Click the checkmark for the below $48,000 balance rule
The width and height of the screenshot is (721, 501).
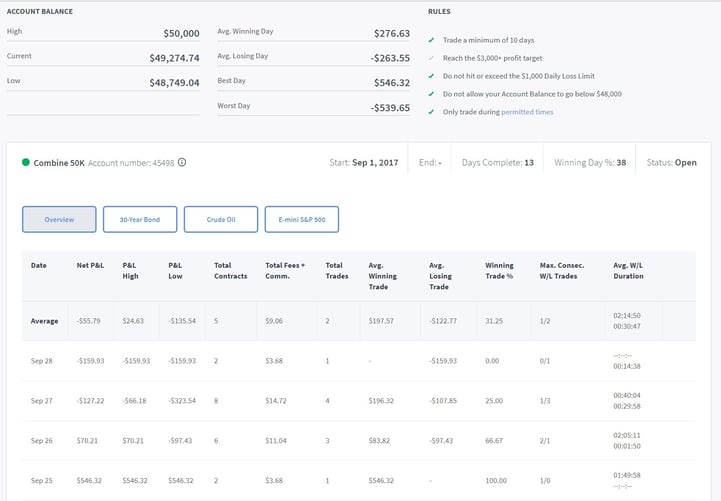tap(431, 94)
